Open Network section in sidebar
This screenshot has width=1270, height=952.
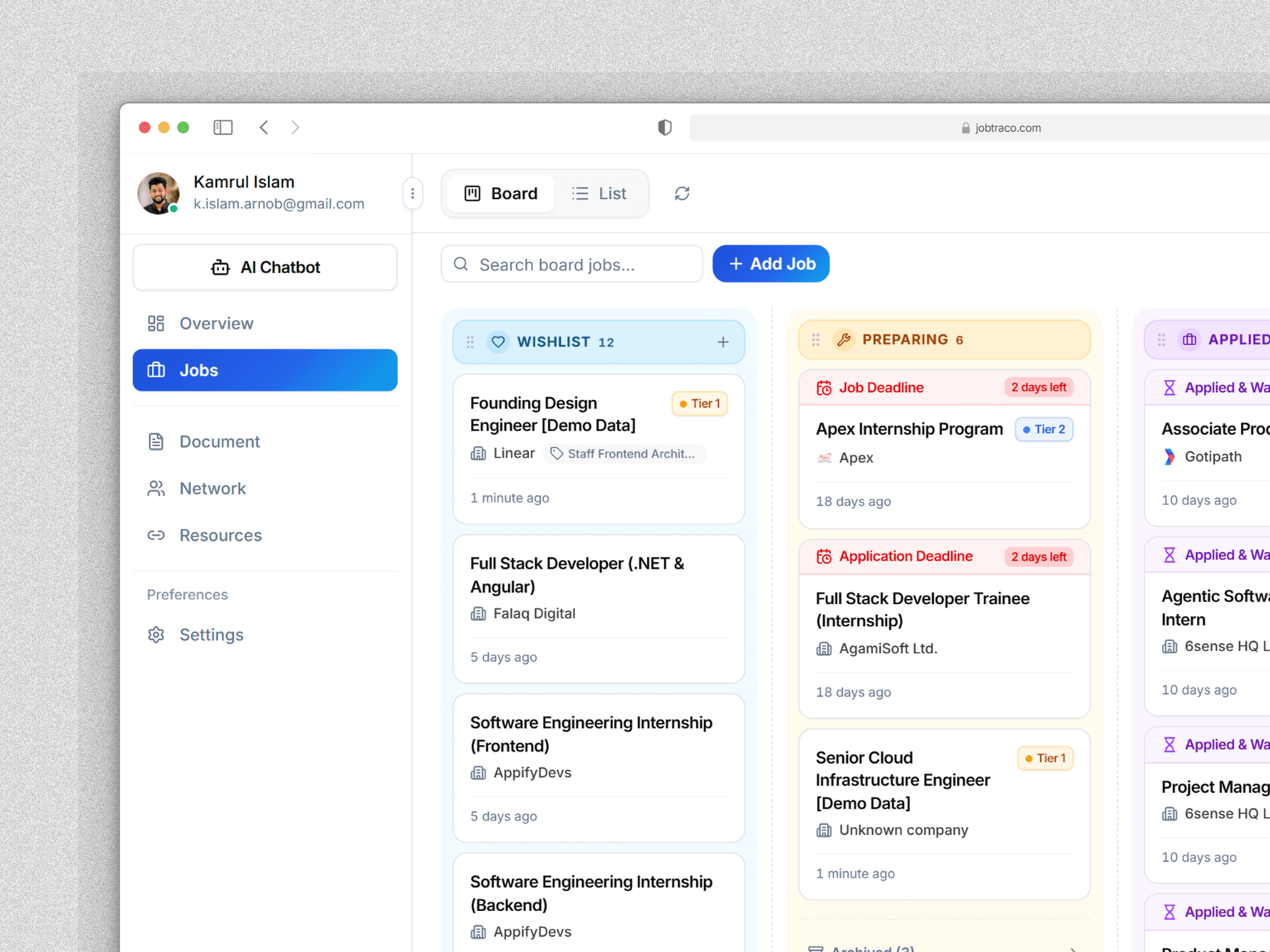coord(265,489)
